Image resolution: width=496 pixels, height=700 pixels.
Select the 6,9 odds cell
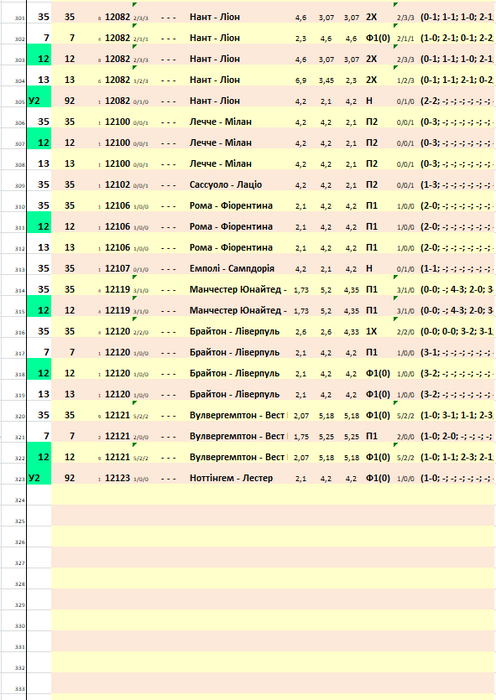[x=300, y=80]
